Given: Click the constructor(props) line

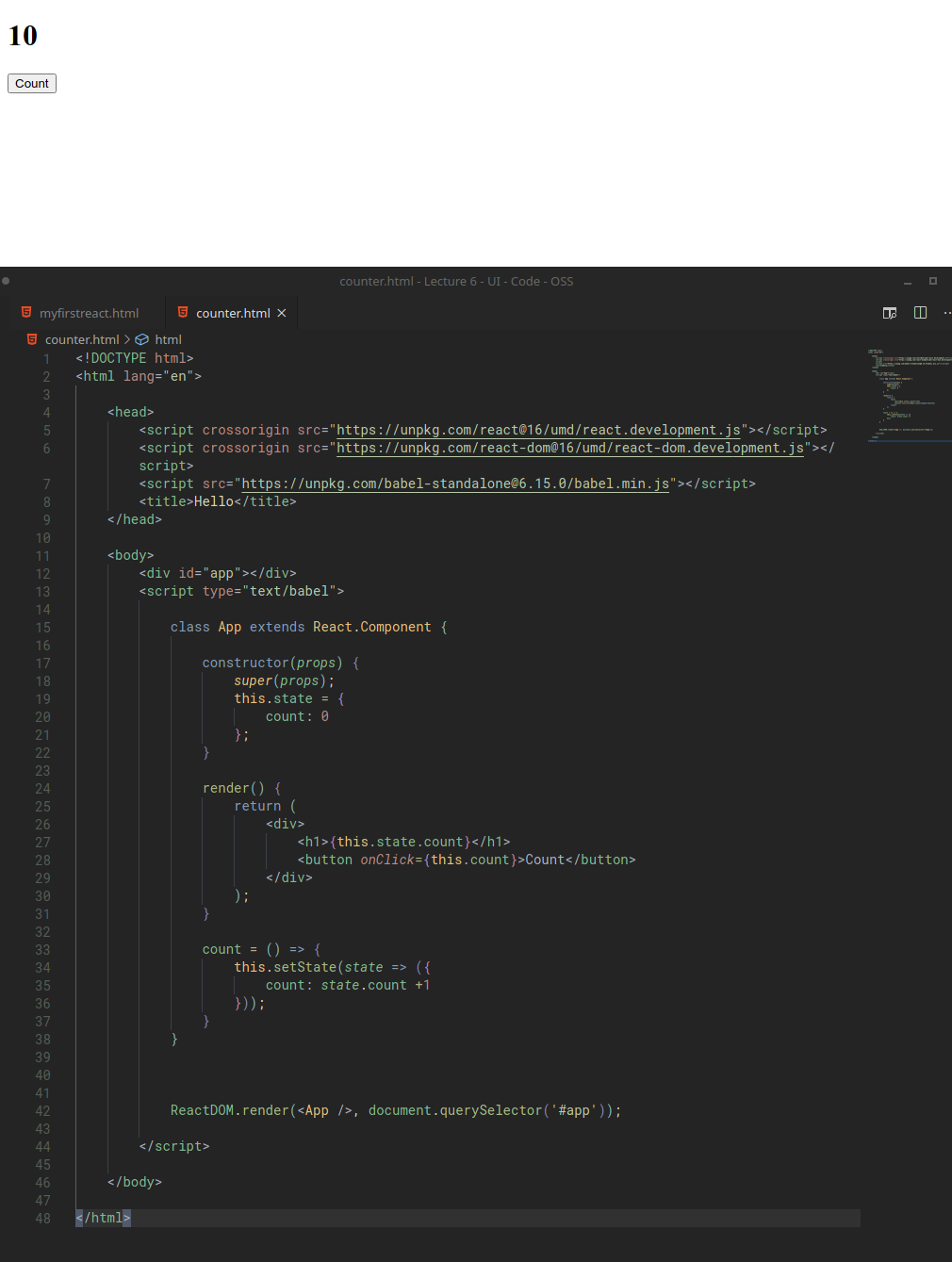Looking at the screenshot, I should tap(281, 663).
